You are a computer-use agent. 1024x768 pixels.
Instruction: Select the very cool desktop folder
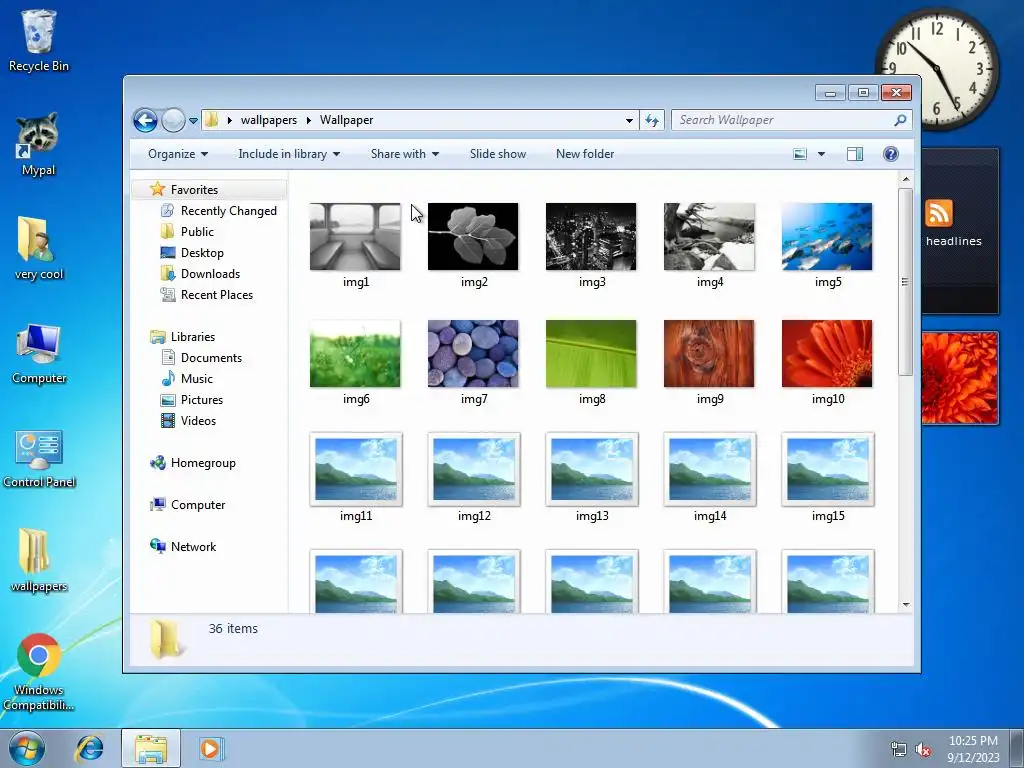[x=39, y=248]
